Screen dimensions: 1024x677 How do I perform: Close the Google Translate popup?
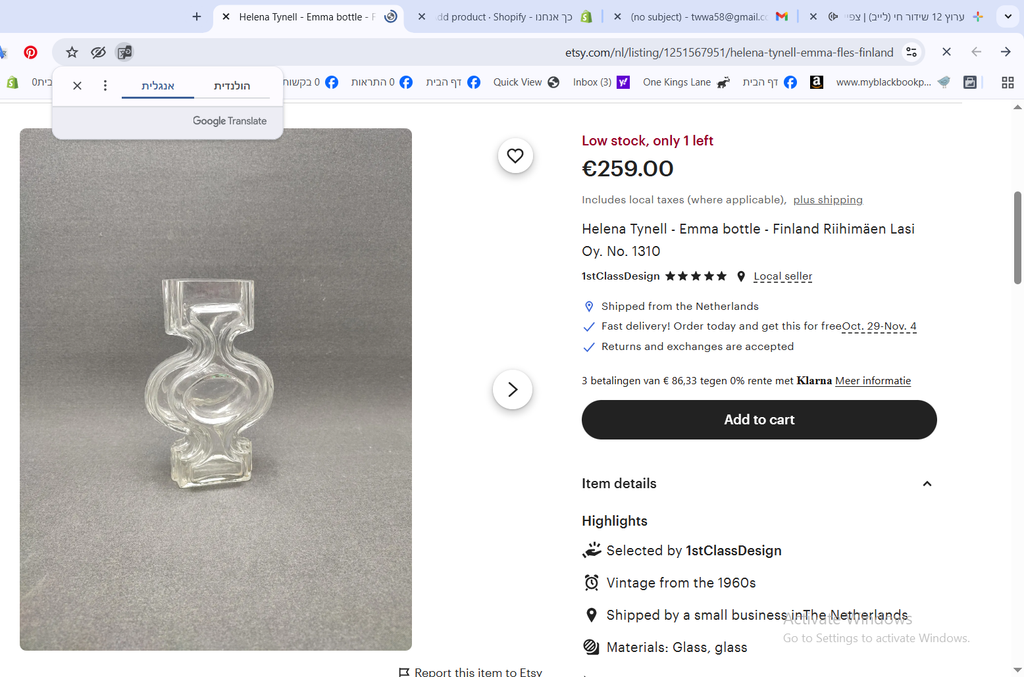77,86
